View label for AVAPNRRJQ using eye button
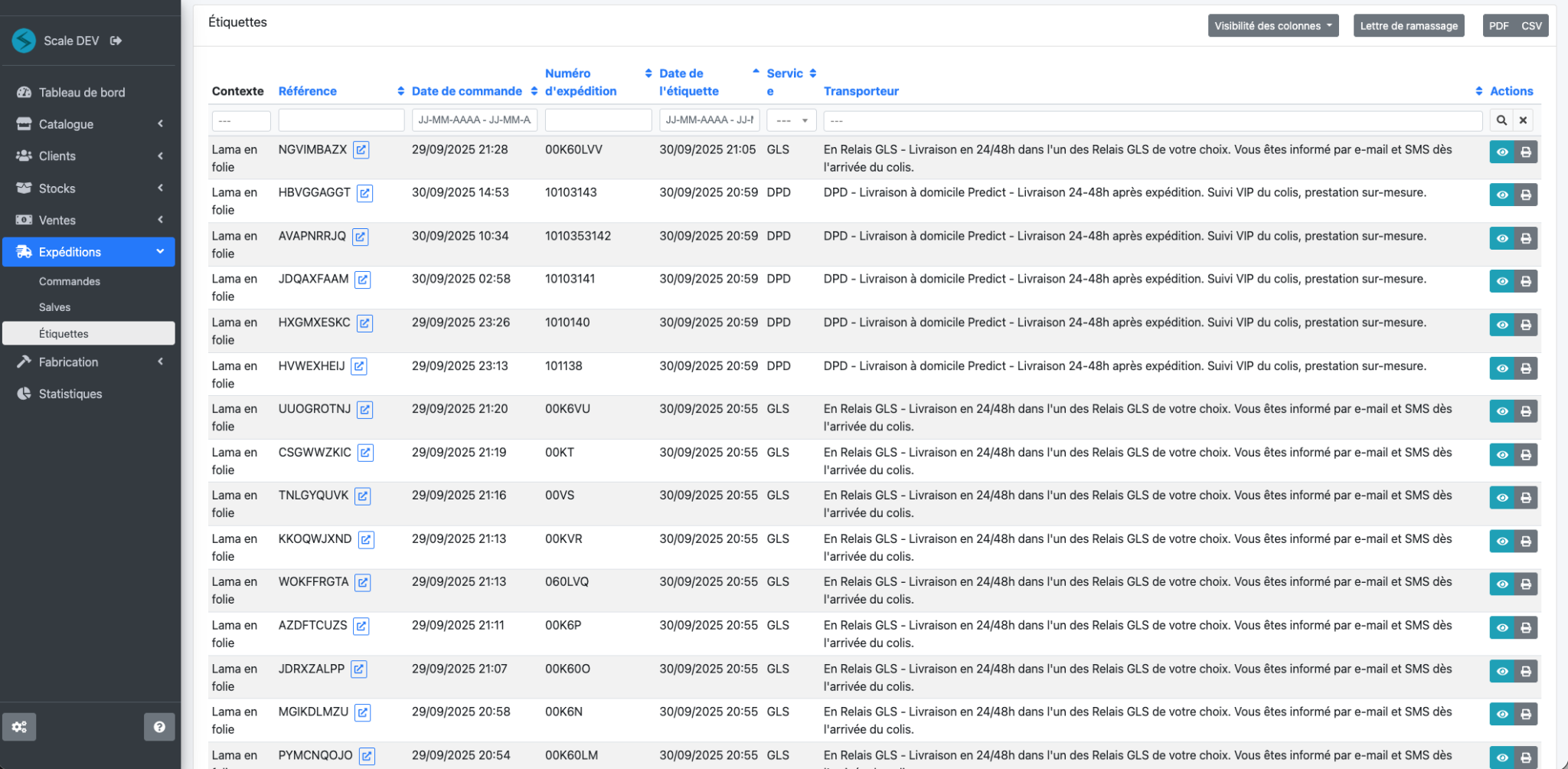The width and height of the screenshot is (1568, 769). 1502,238
